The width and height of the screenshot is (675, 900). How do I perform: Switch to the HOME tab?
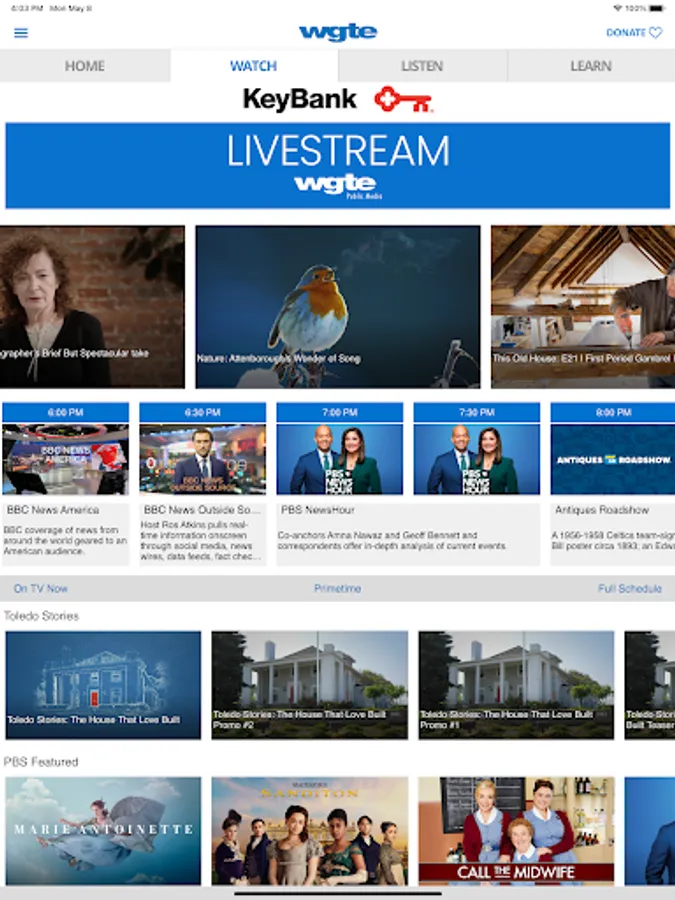tap(85, 66)
